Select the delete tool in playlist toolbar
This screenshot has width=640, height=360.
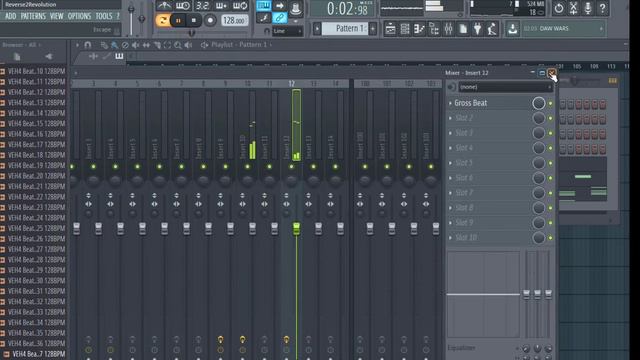coord(125,45)
